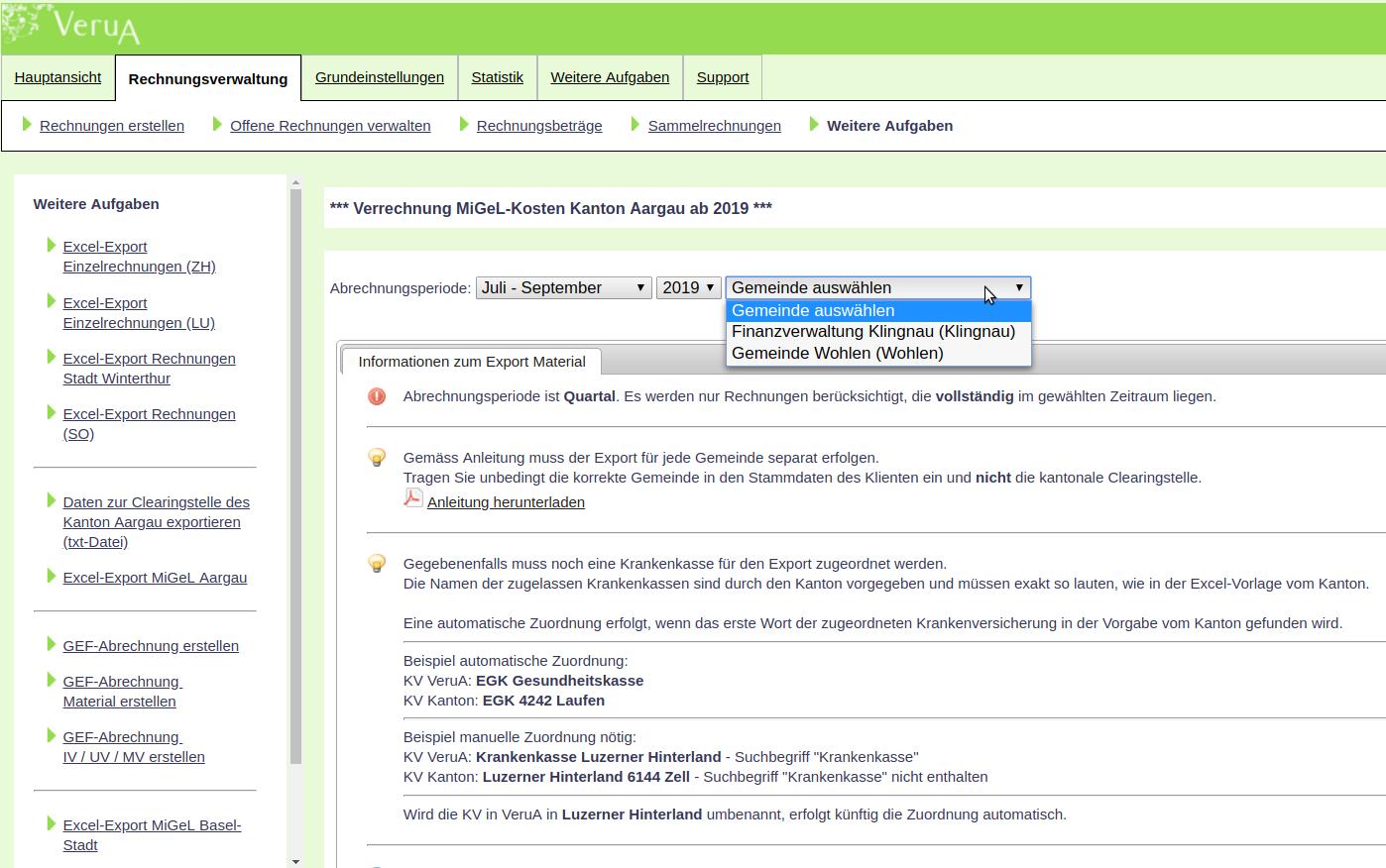
Task: Open the Statistik tab
Action: (497, 77)
